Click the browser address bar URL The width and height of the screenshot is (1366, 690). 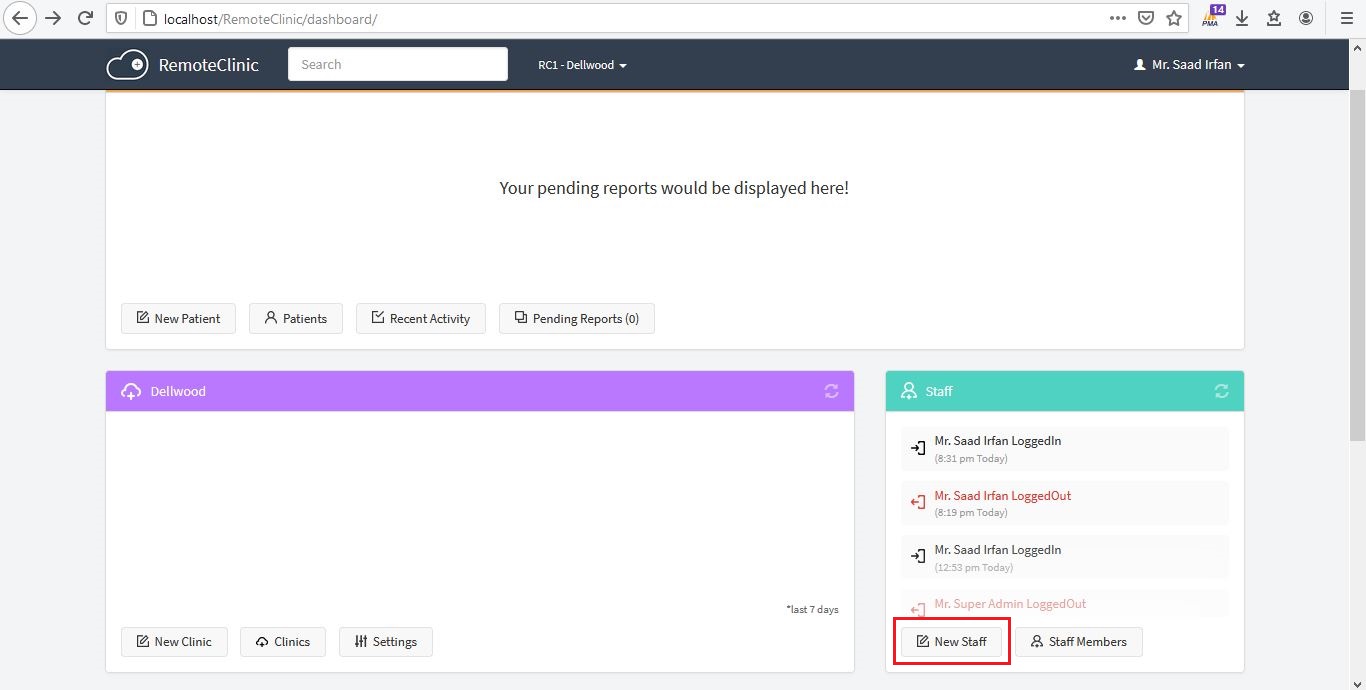pos(270,18)
